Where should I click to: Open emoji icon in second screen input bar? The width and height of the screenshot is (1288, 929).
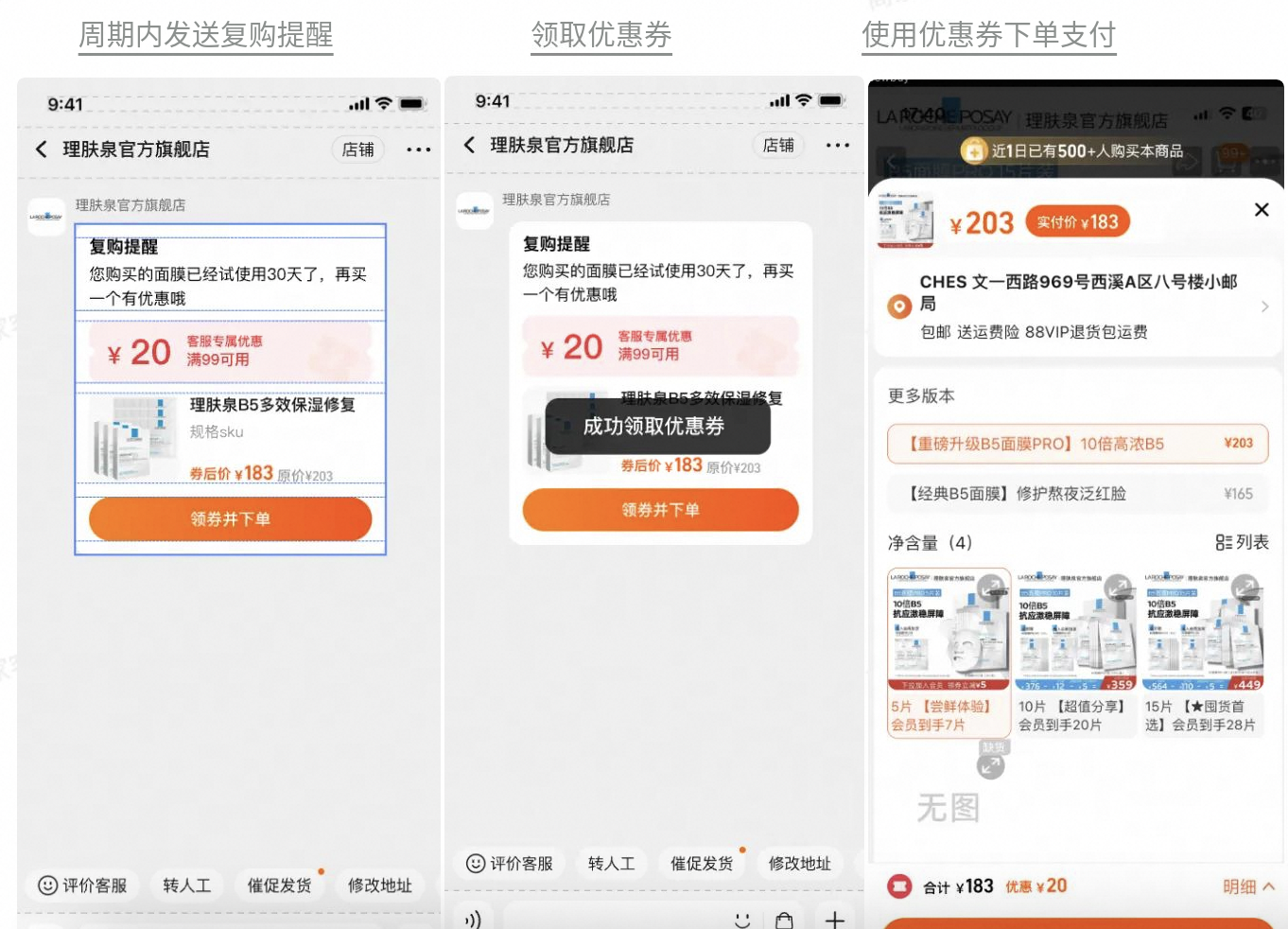coord(742,920)
